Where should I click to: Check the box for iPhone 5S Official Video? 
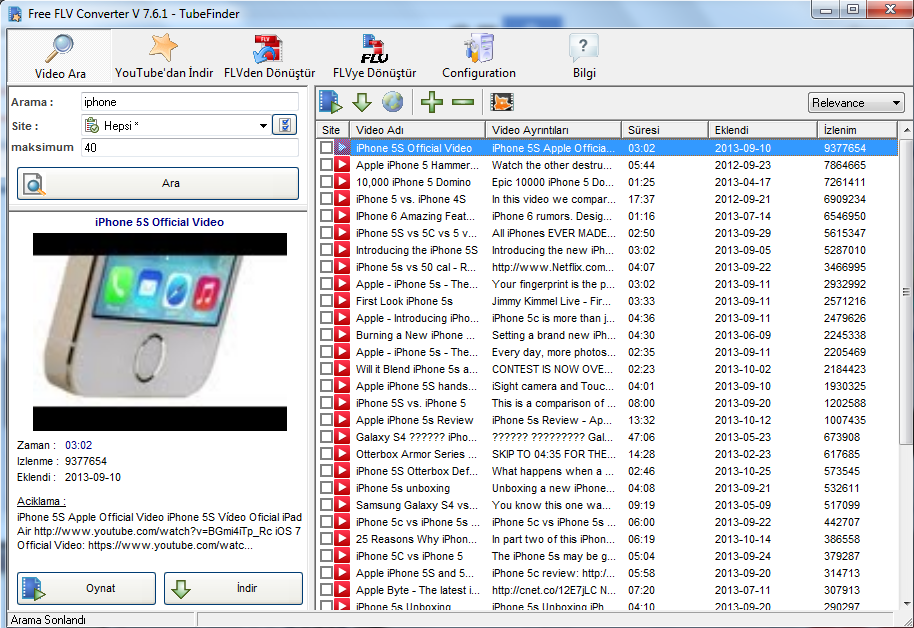[x=326, y=148]
